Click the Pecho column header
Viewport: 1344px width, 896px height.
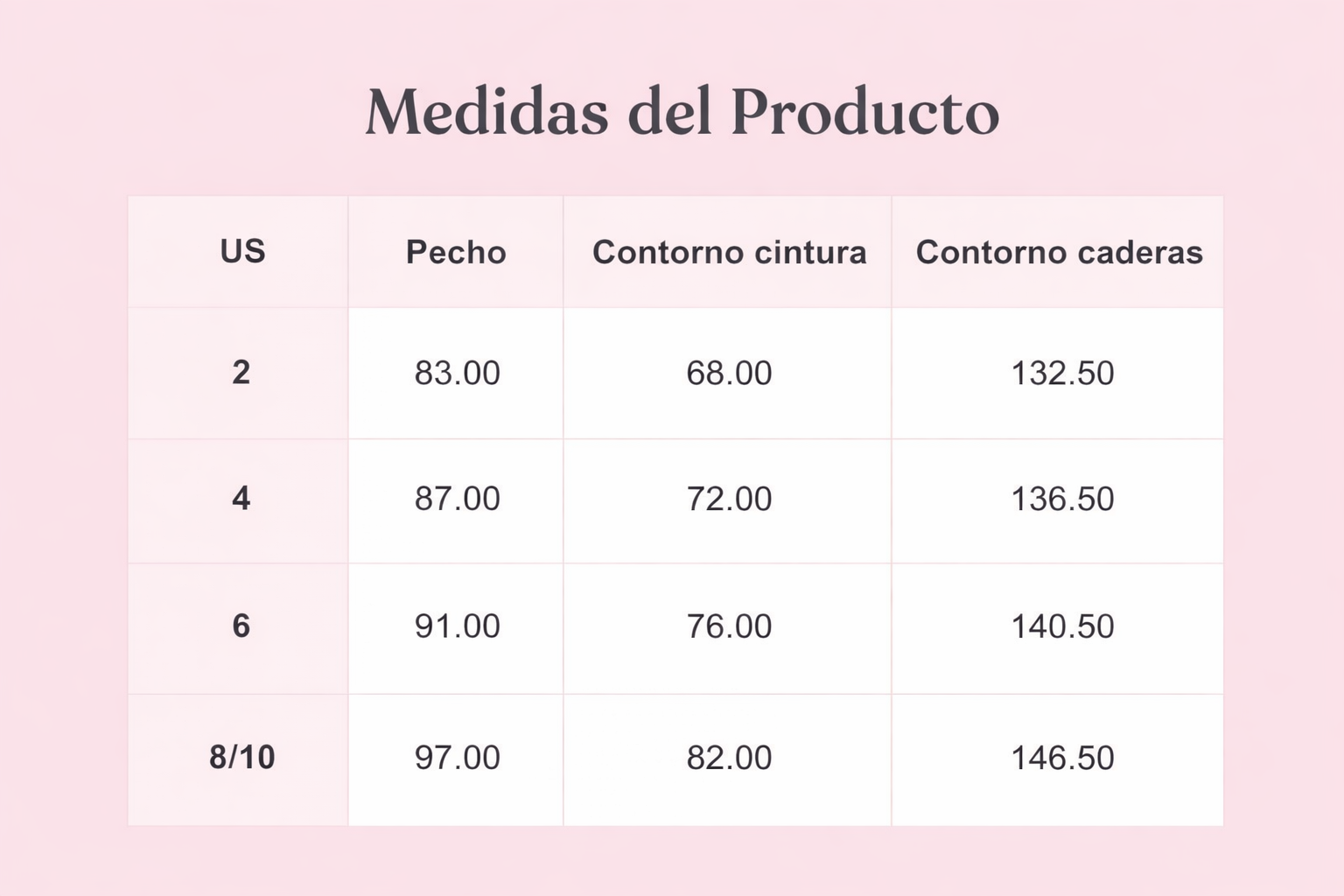456,252
